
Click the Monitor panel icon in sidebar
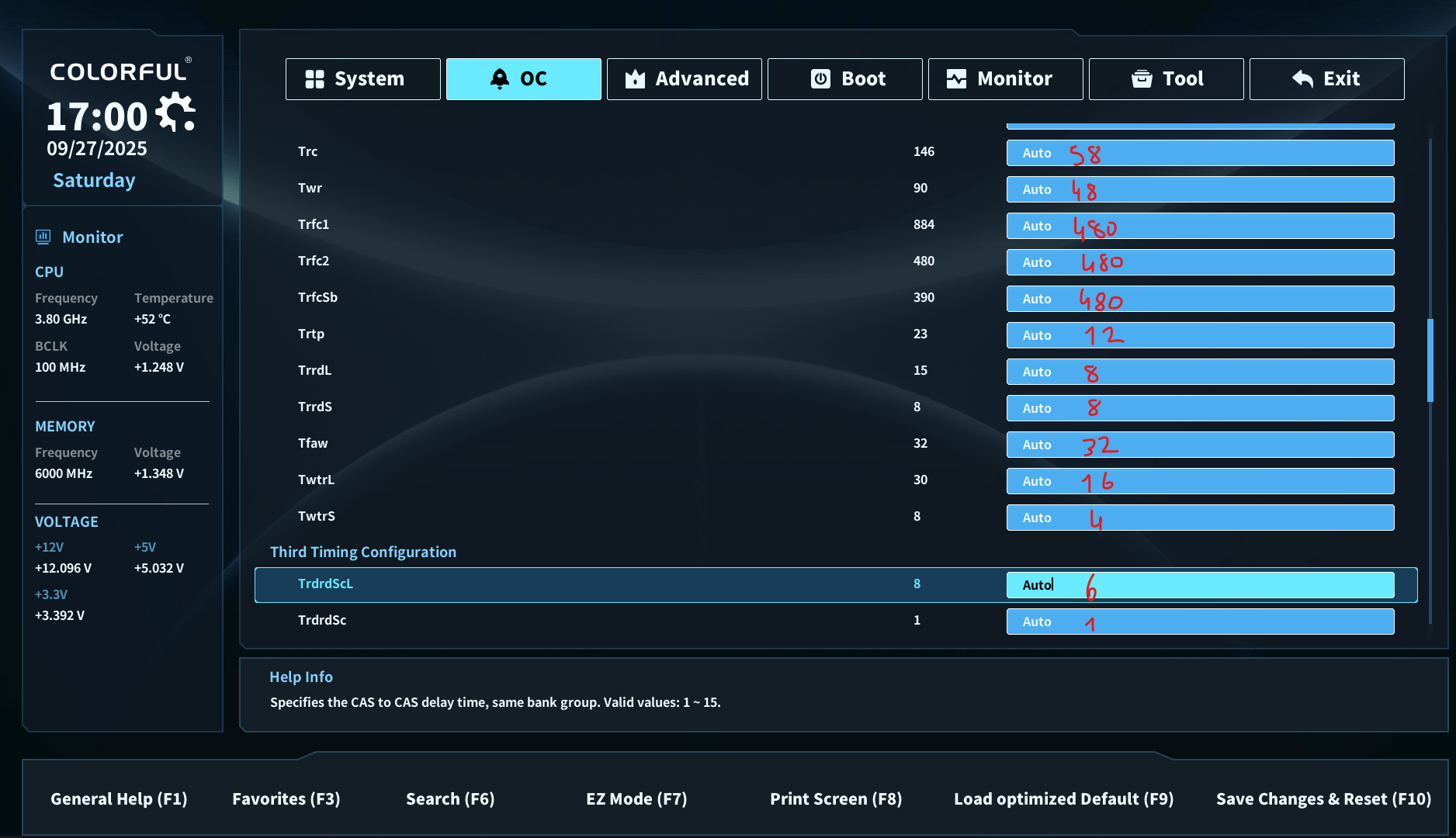43,237
